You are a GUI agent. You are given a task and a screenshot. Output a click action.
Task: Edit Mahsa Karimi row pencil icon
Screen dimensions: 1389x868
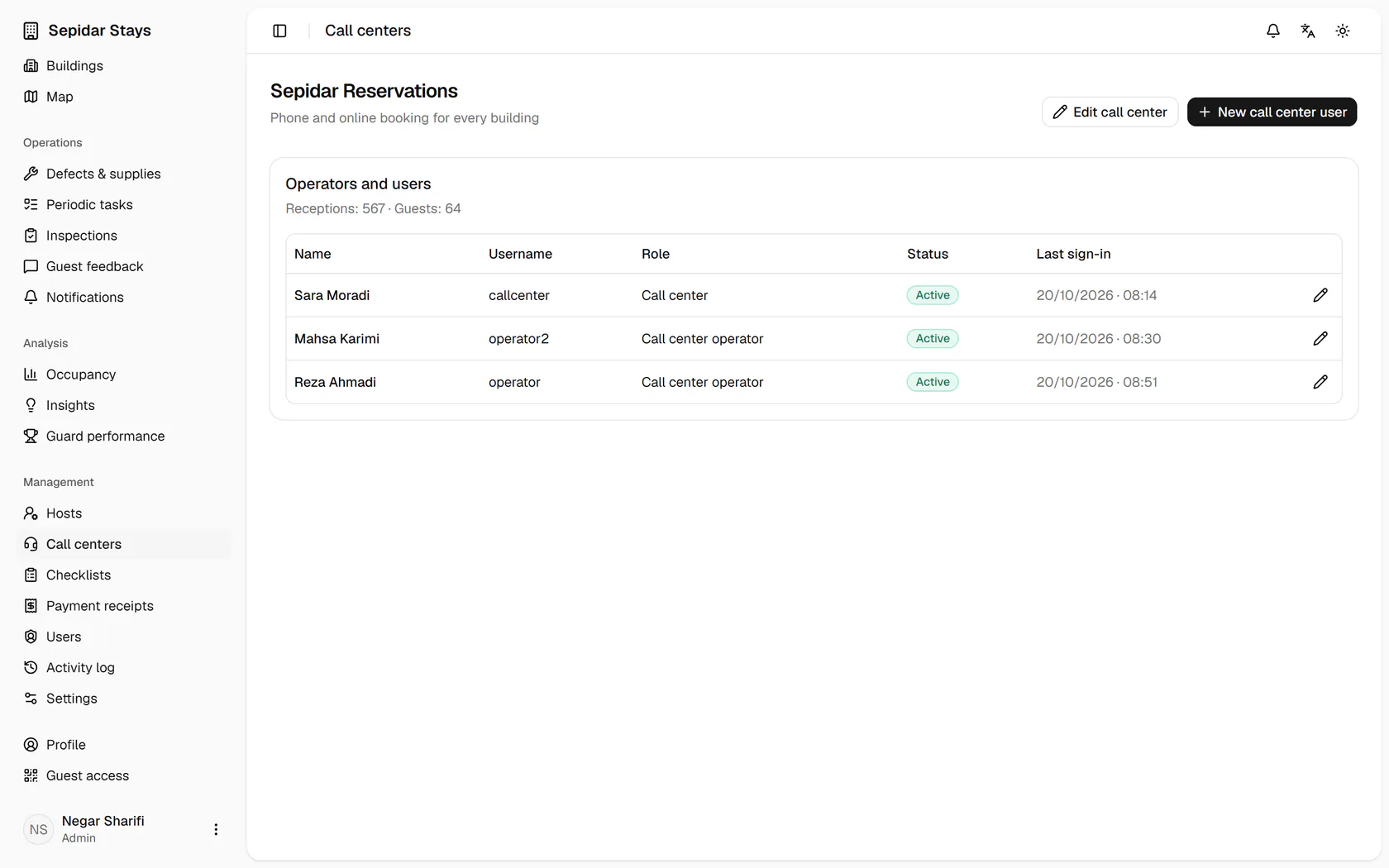click(x=1320, y=338)
